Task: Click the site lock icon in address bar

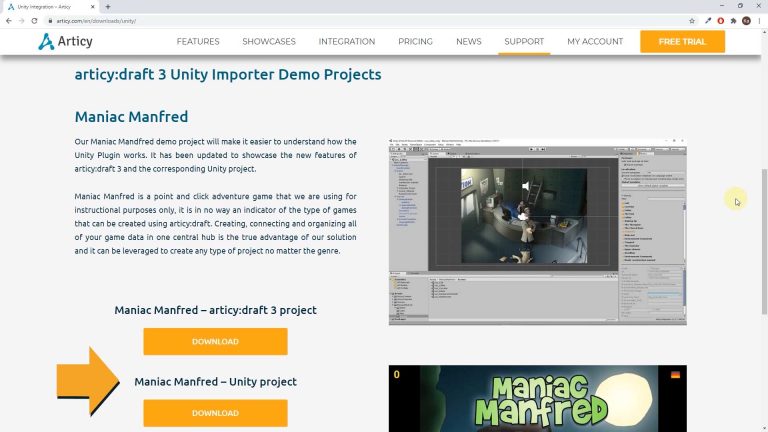Action: tap(50, 21)
